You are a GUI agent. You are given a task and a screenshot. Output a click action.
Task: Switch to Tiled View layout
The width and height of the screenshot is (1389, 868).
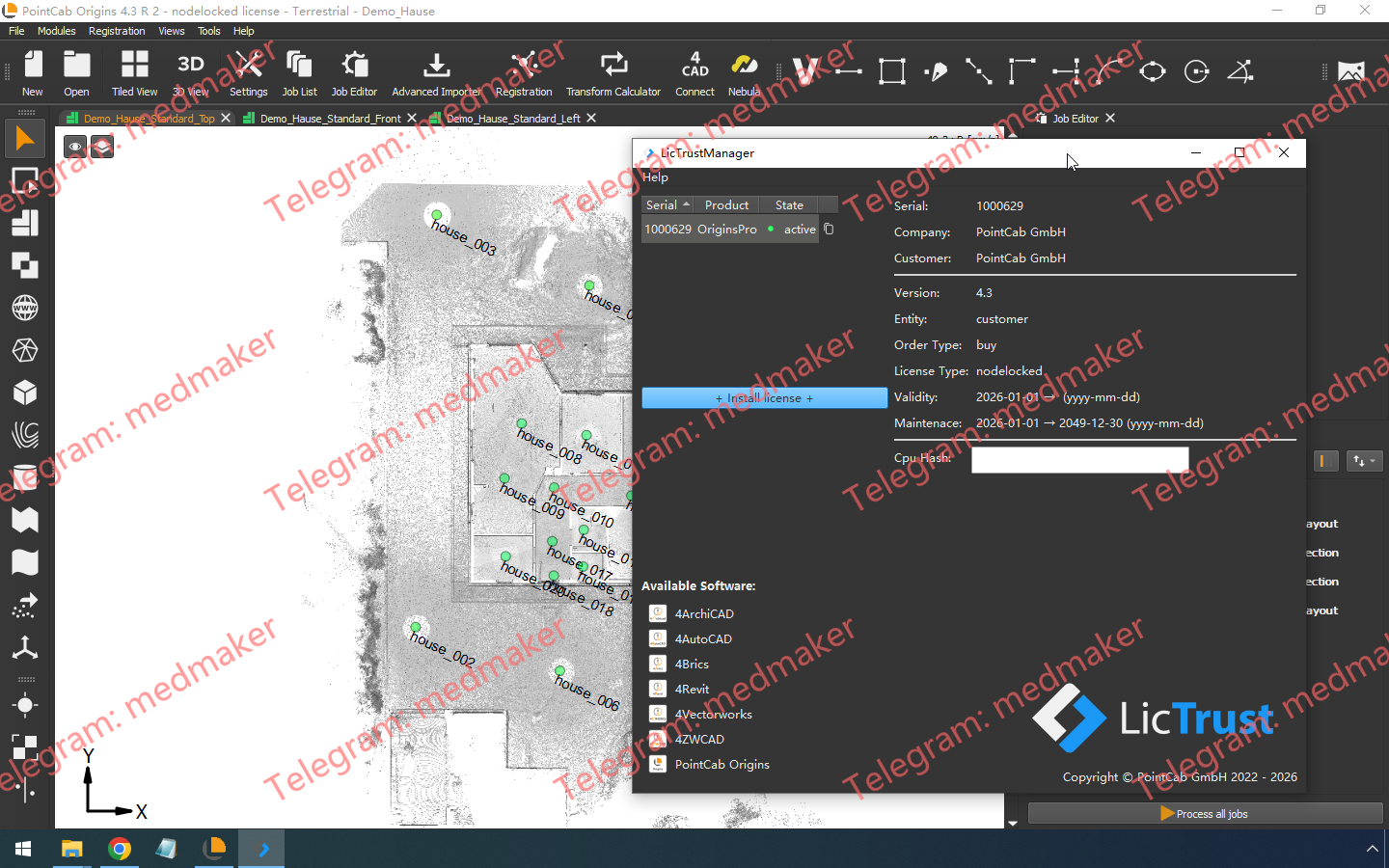point(134,73)
